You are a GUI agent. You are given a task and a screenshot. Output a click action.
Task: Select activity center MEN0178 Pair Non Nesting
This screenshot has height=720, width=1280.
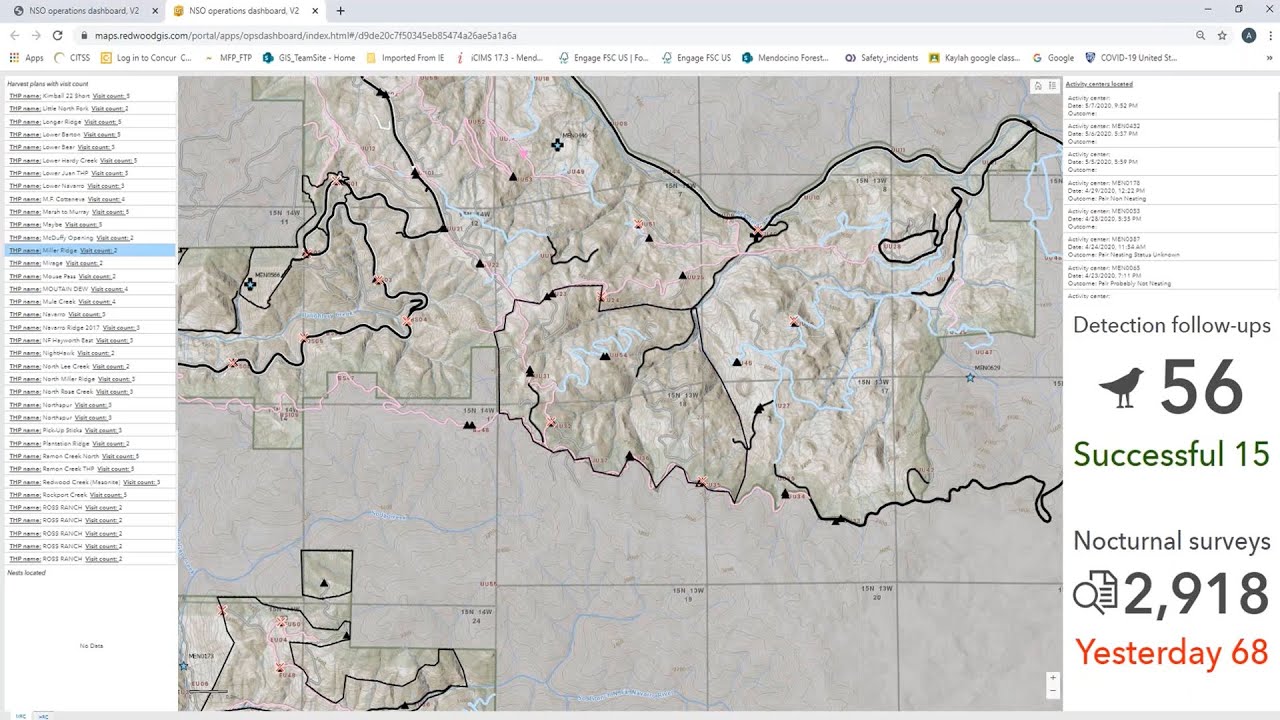pos(1170,190)
